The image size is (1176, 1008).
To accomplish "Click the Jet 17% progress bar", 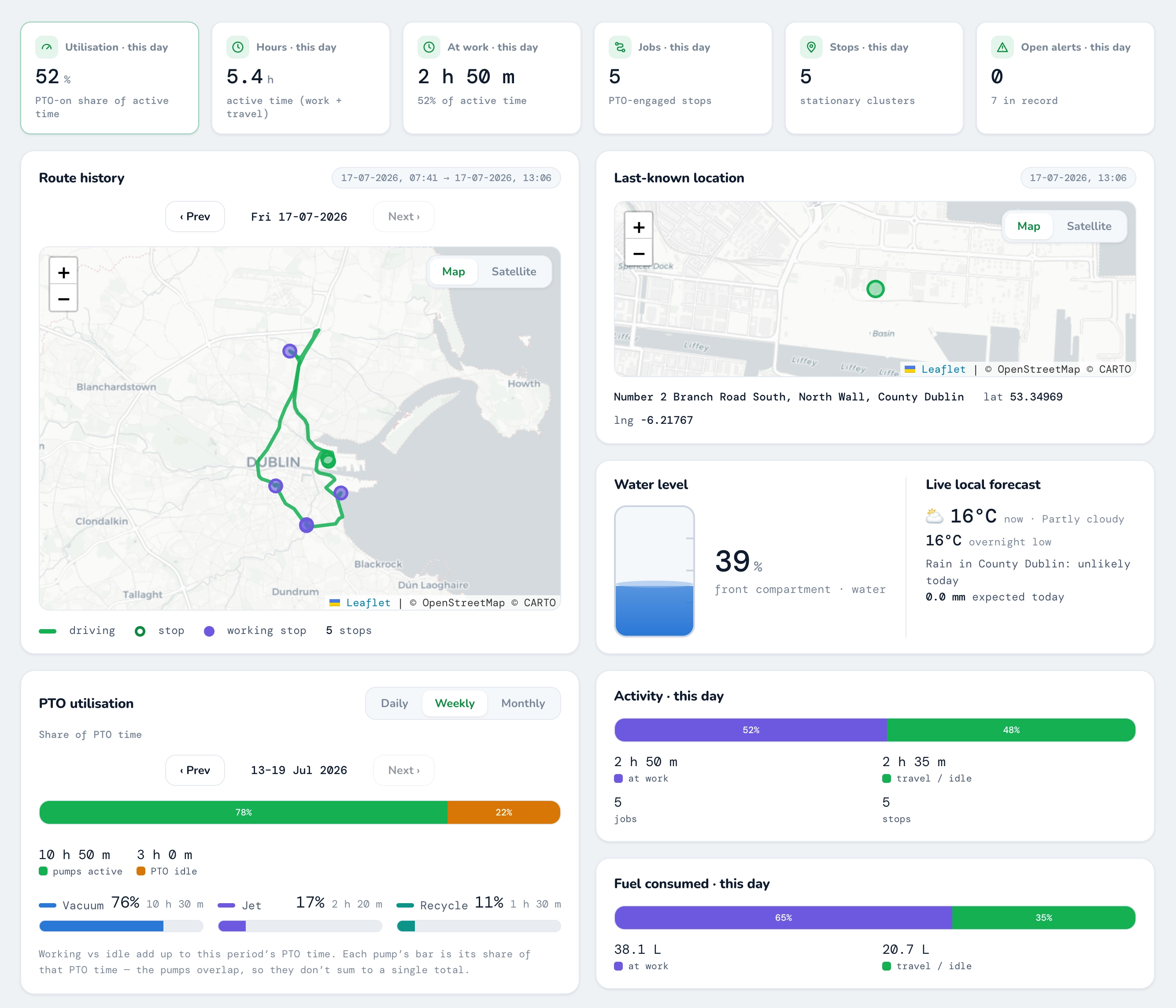I will pyautogui.click(x=300, y=926).
